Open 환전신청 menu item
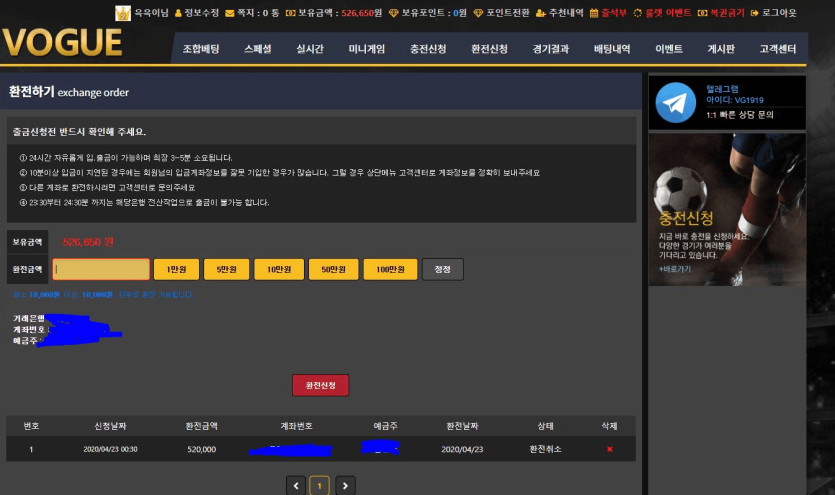Screen dimensions: 835x495 point(489,49)
